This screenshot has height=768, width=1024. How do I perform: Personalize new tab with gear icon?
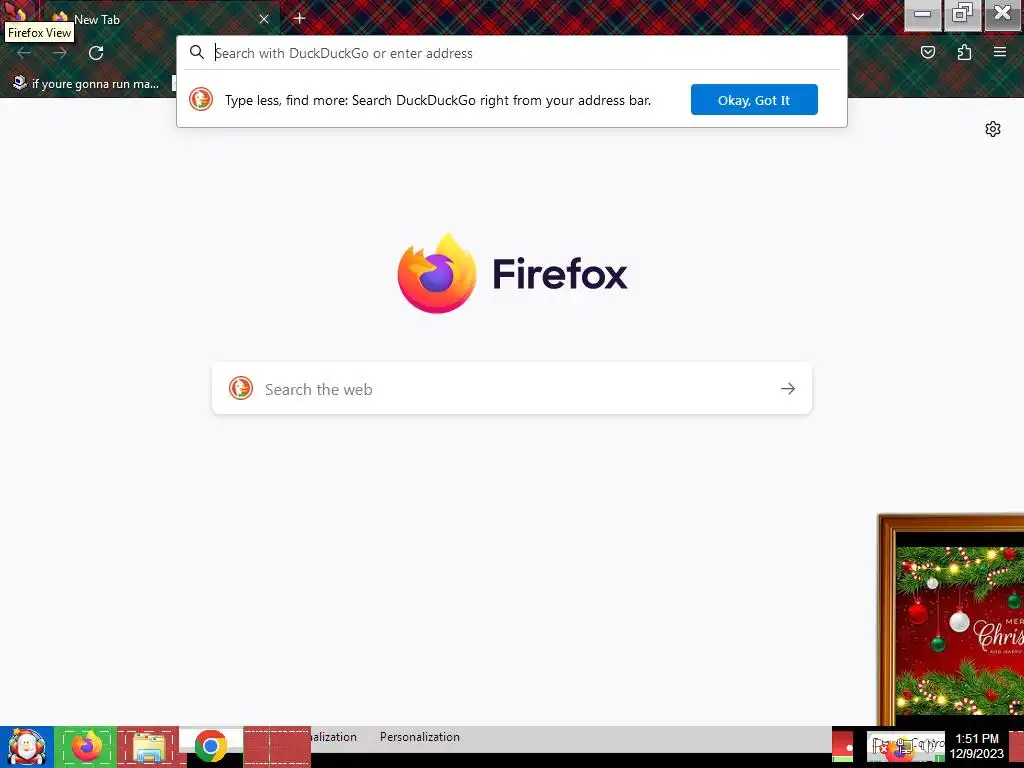(993, 129)
